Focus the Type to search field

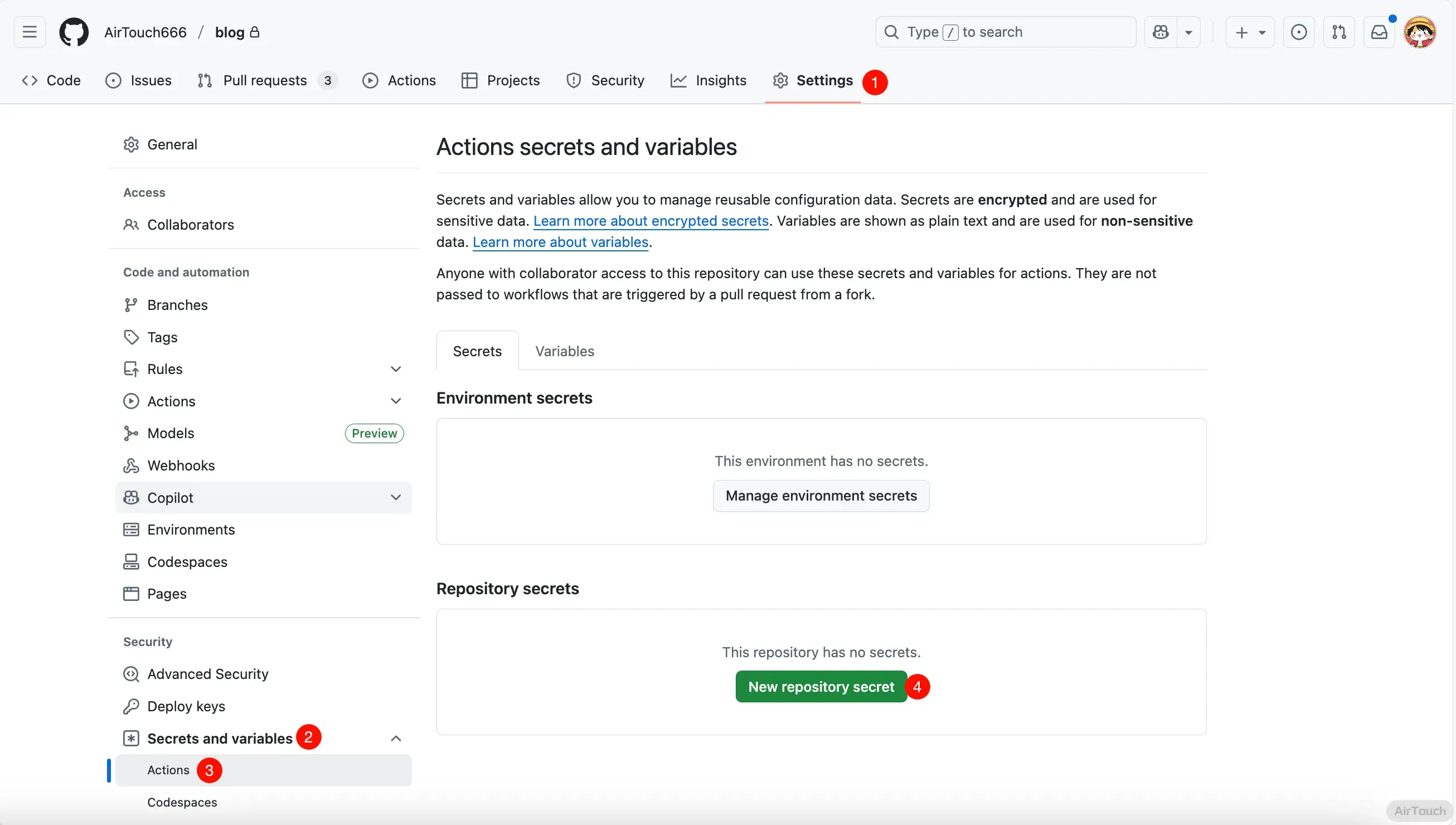[1005, 32]
